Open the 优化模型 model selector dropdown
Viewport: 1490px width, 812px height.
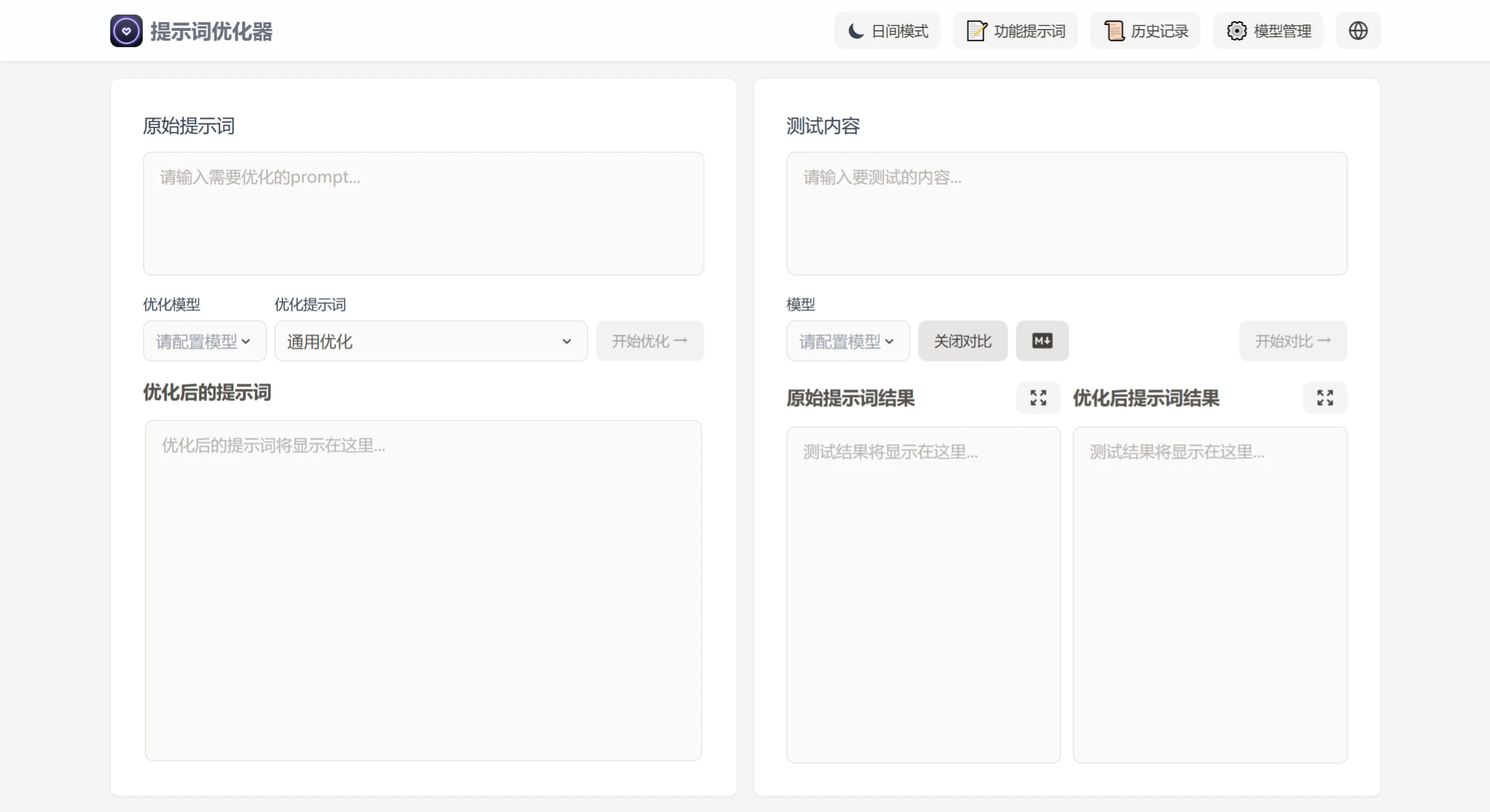204,341
